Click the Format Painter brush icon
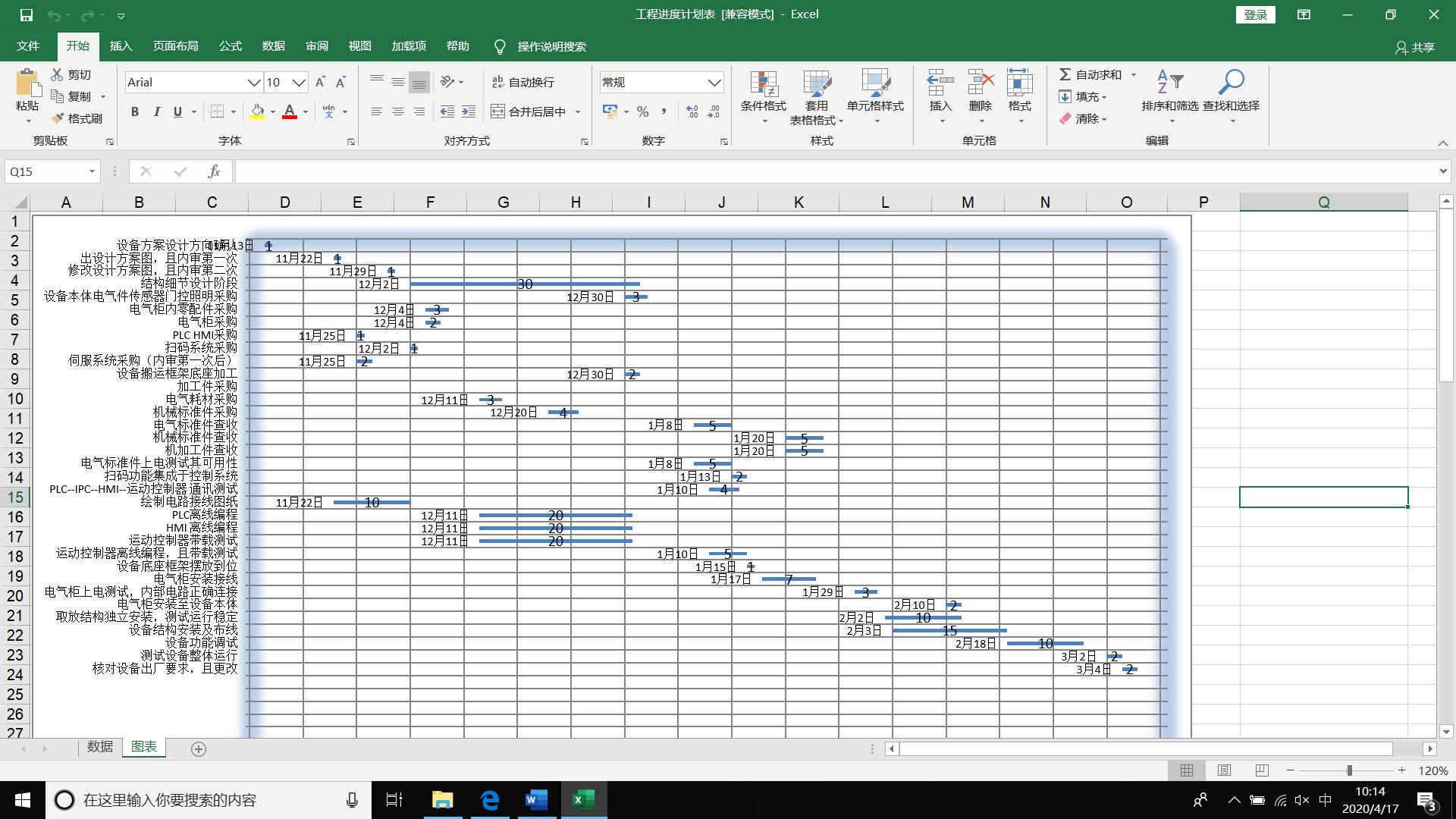The image size is (1456, 819). pos(58,118)
